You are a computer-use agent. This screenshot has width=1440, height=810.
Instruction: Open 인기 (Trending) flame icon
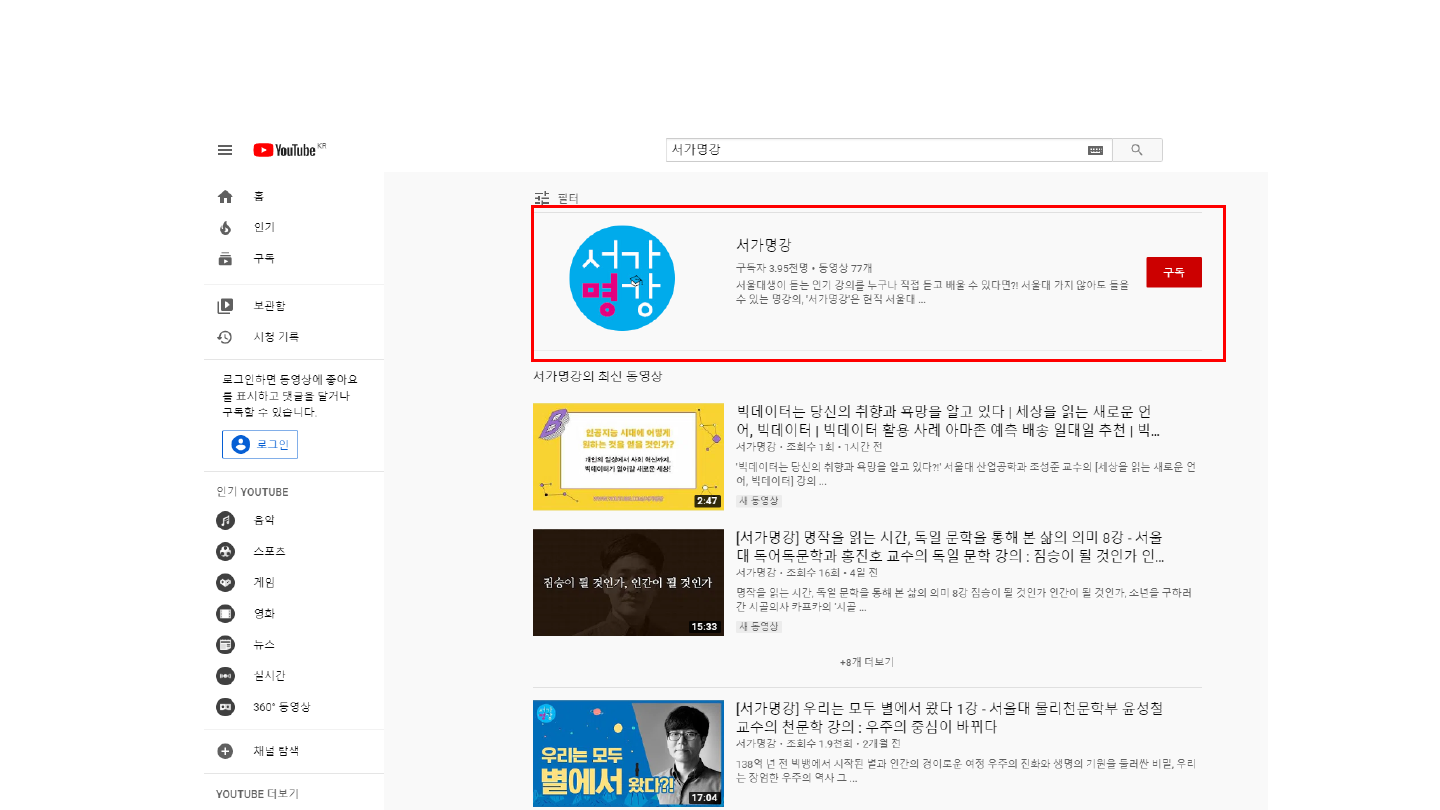[225, 228]
